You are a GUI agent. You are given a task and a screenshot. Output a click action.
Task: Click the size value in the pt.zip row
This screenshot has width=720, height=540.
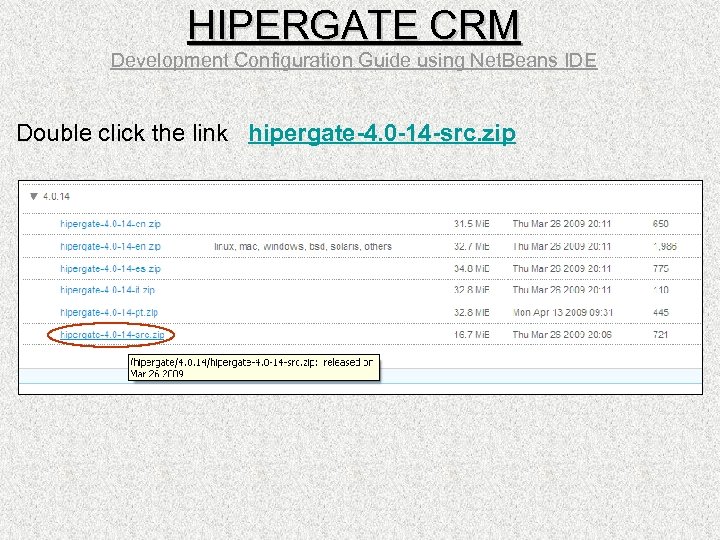[x=472, y=313]
